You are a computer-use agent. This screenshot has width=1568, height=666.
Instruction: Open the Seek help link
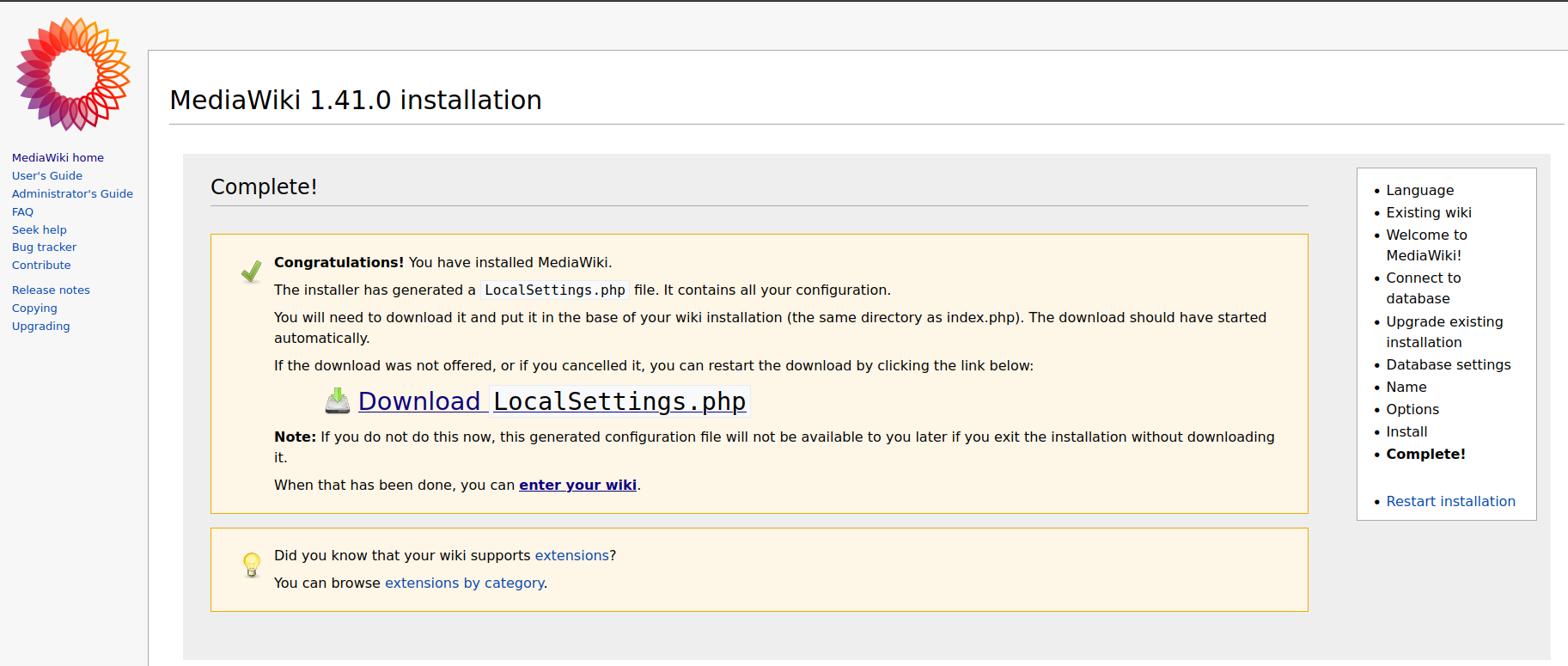pos(40,229)
